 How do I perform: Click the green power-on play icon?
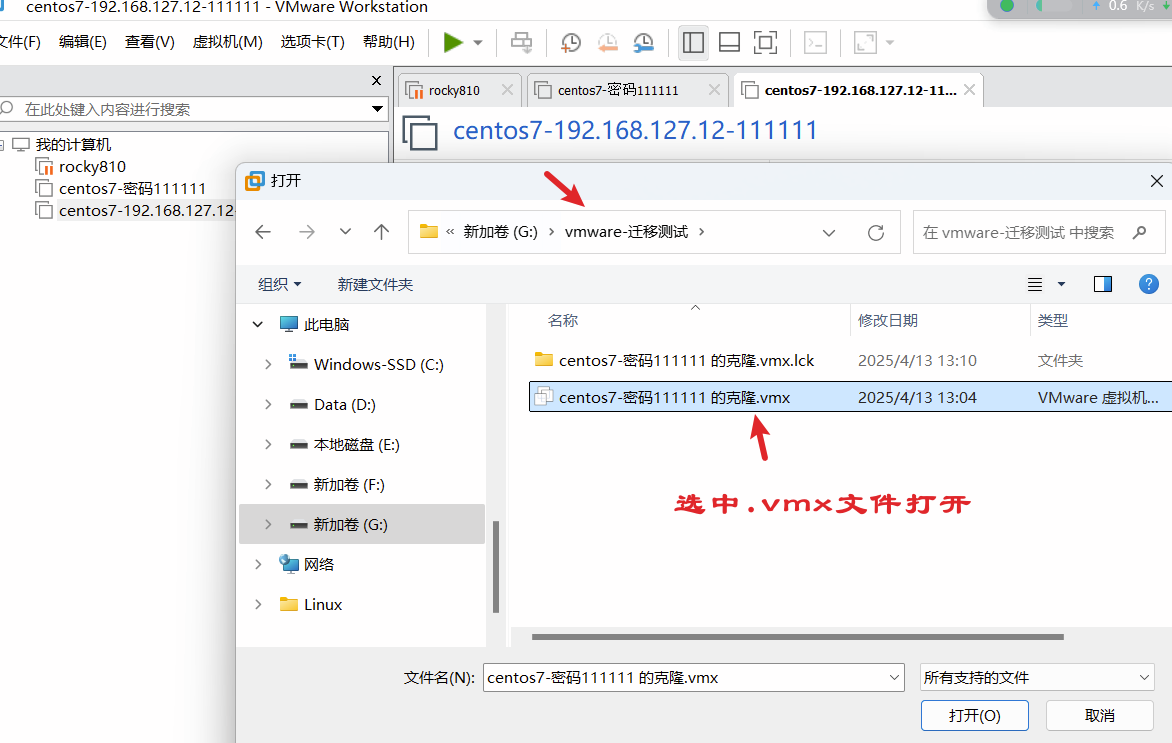tap(453, 43)
